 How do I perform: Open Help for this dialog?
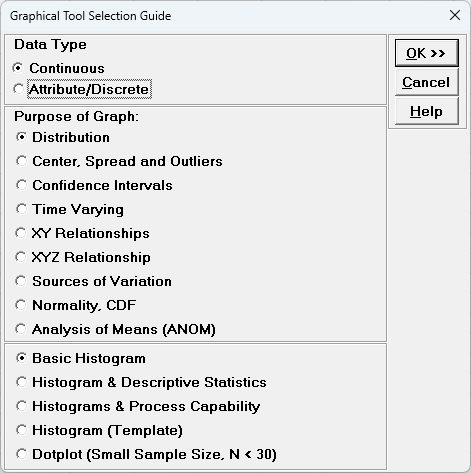coord(427,111)
